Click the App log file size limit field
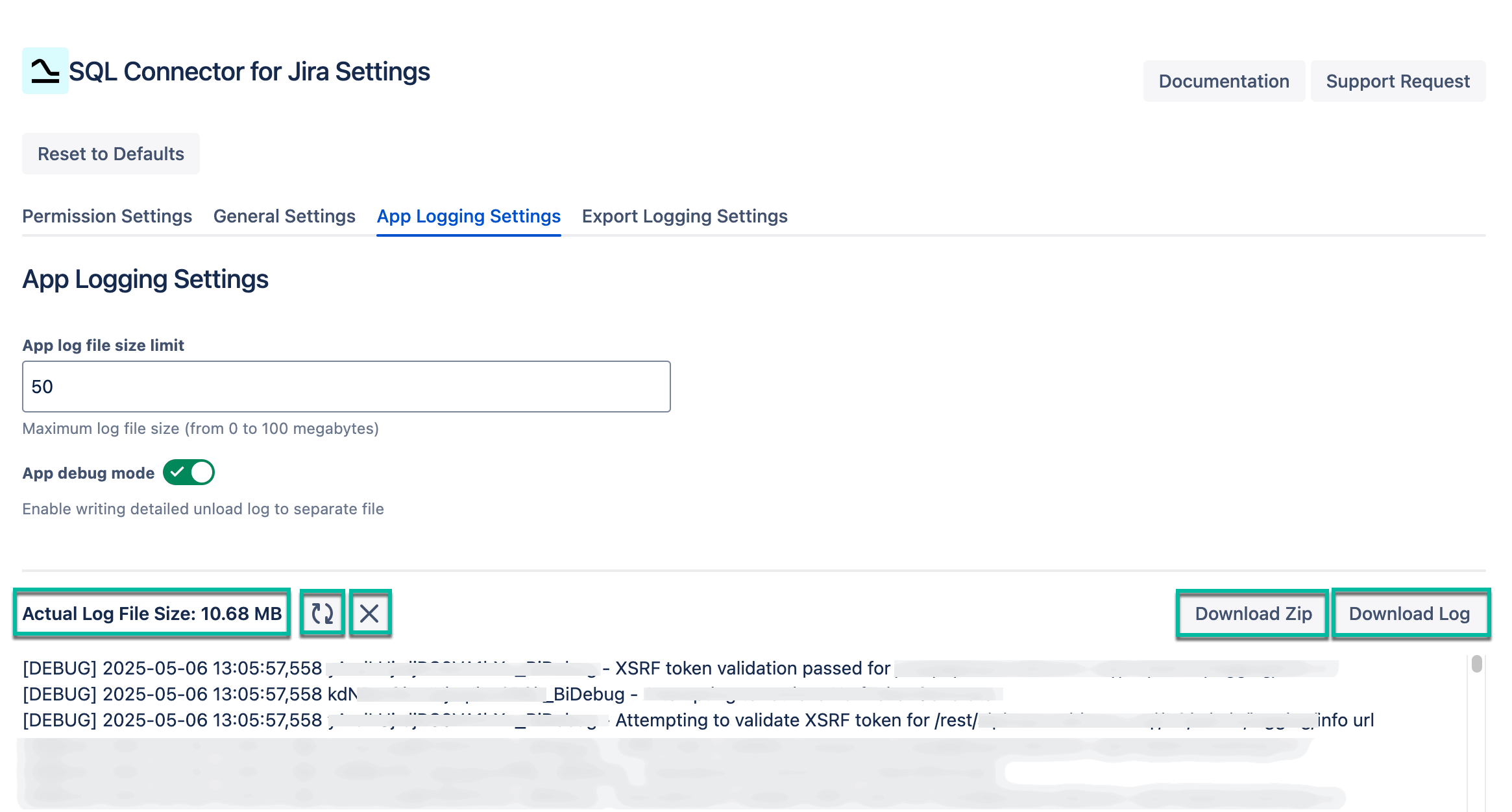This screenshot has height=812, width=1512. pyautogui.click(x=345, y=386)
